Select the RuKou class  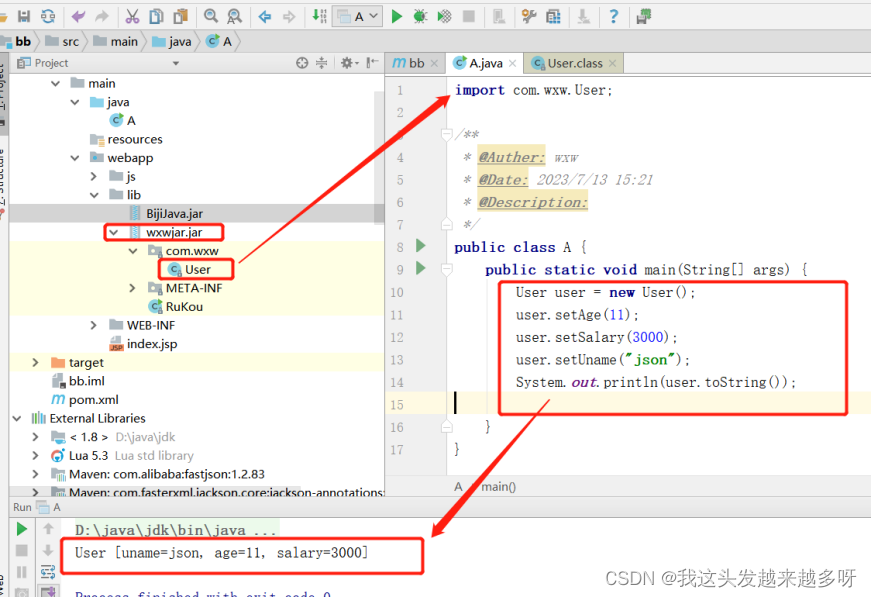point(176,307)
